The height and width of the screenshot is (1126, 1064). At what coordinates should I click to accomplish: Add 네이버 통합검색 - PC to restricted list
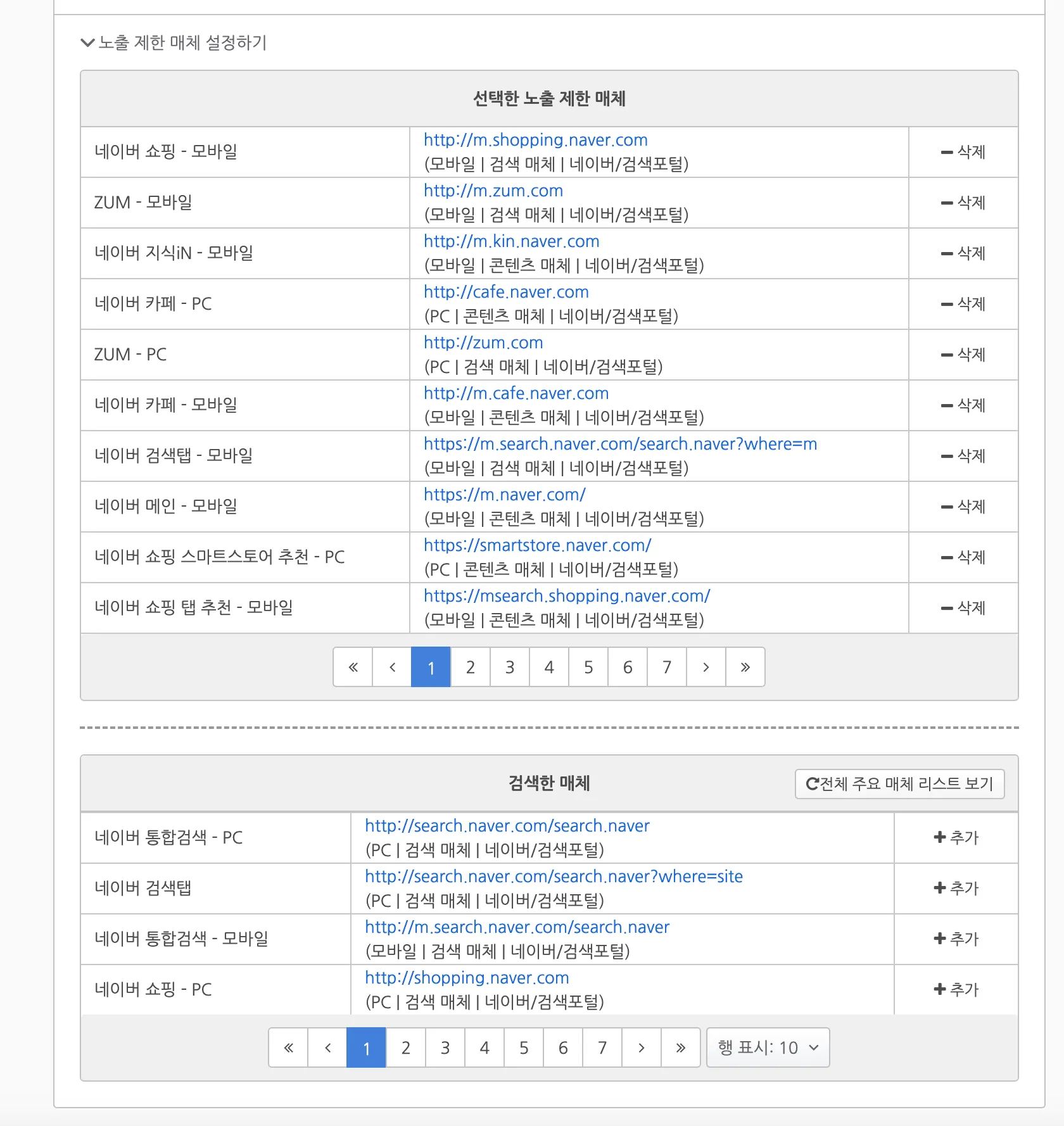coord(956,838)
